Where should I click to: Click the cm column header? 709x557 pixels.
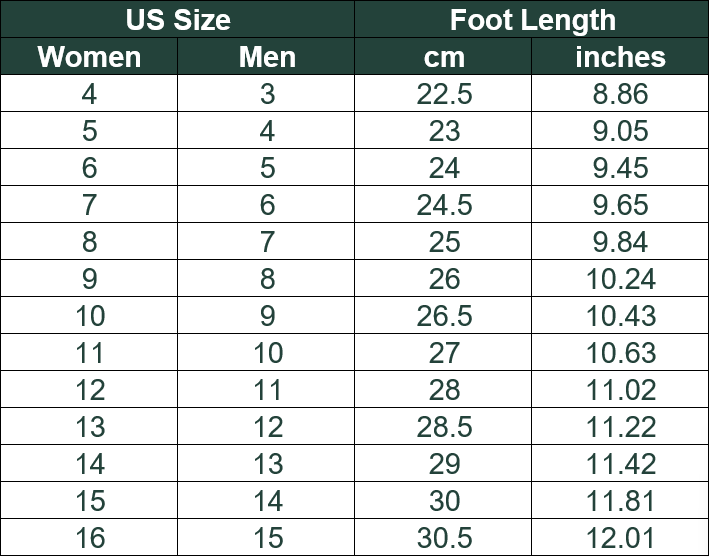(x=444, y=57)
